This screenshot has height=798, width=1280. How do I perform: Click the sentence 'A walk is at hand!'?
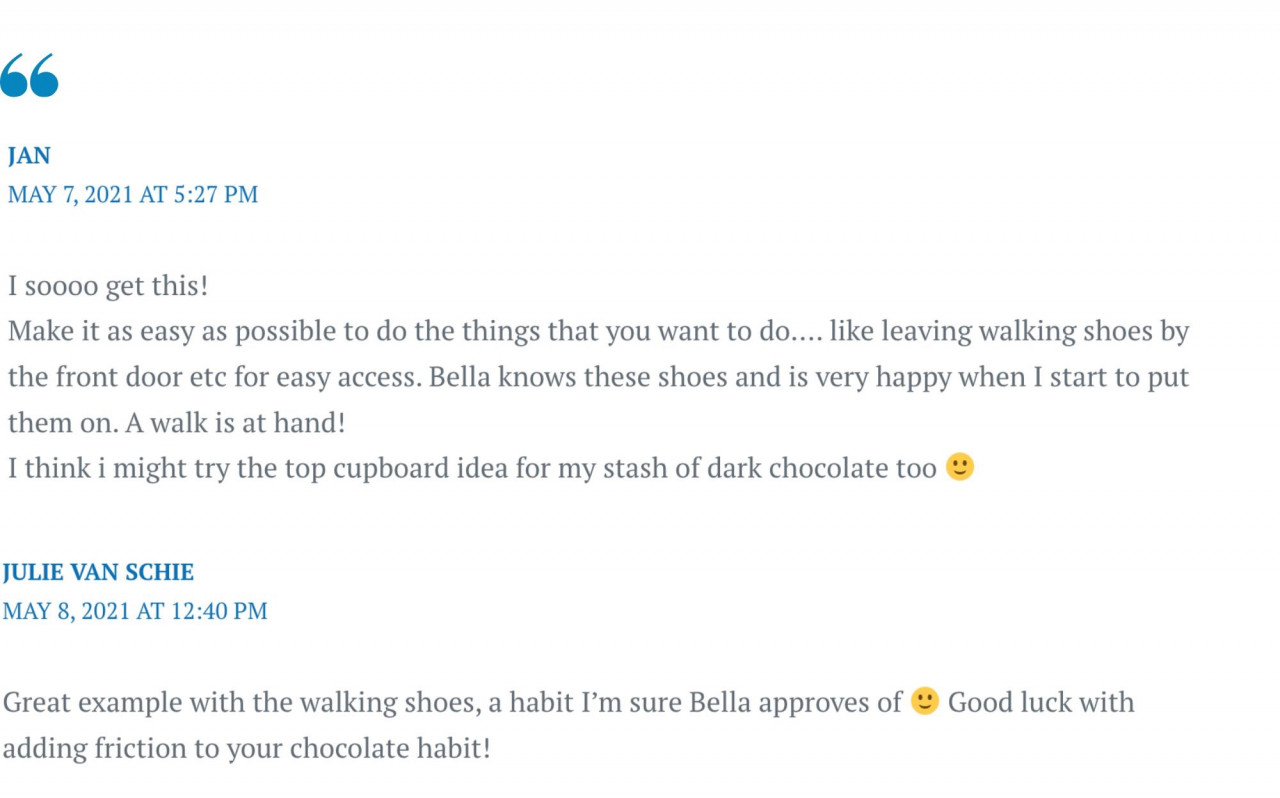click(x=235, y=422)
